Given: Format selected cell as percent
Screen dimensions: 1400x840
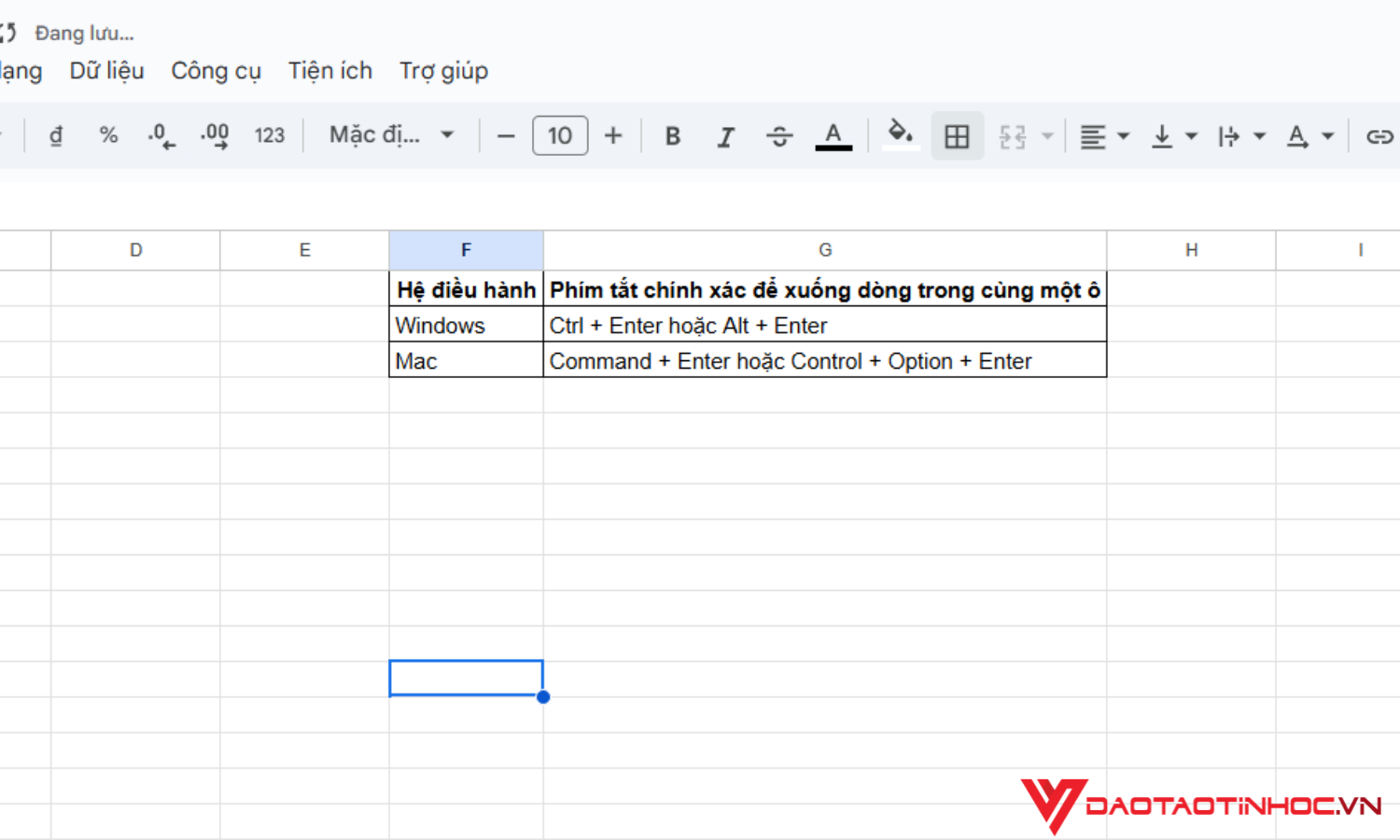Looking at the screenshot, I should [x=109, y=135].
